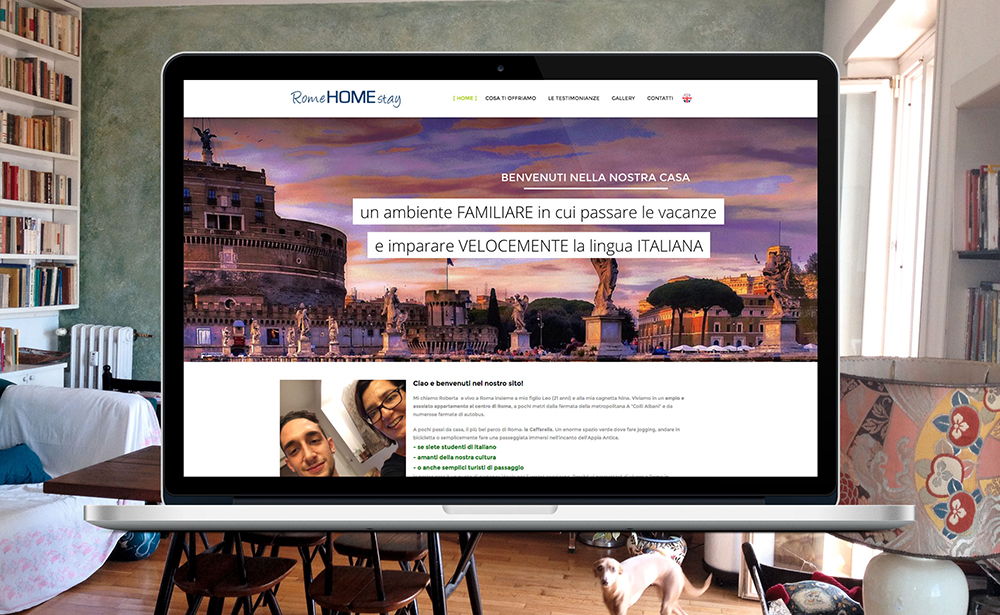Select the GALLERY menu item
The width and height of the screenshot is (1000, 615).
[x=623, y=98]
